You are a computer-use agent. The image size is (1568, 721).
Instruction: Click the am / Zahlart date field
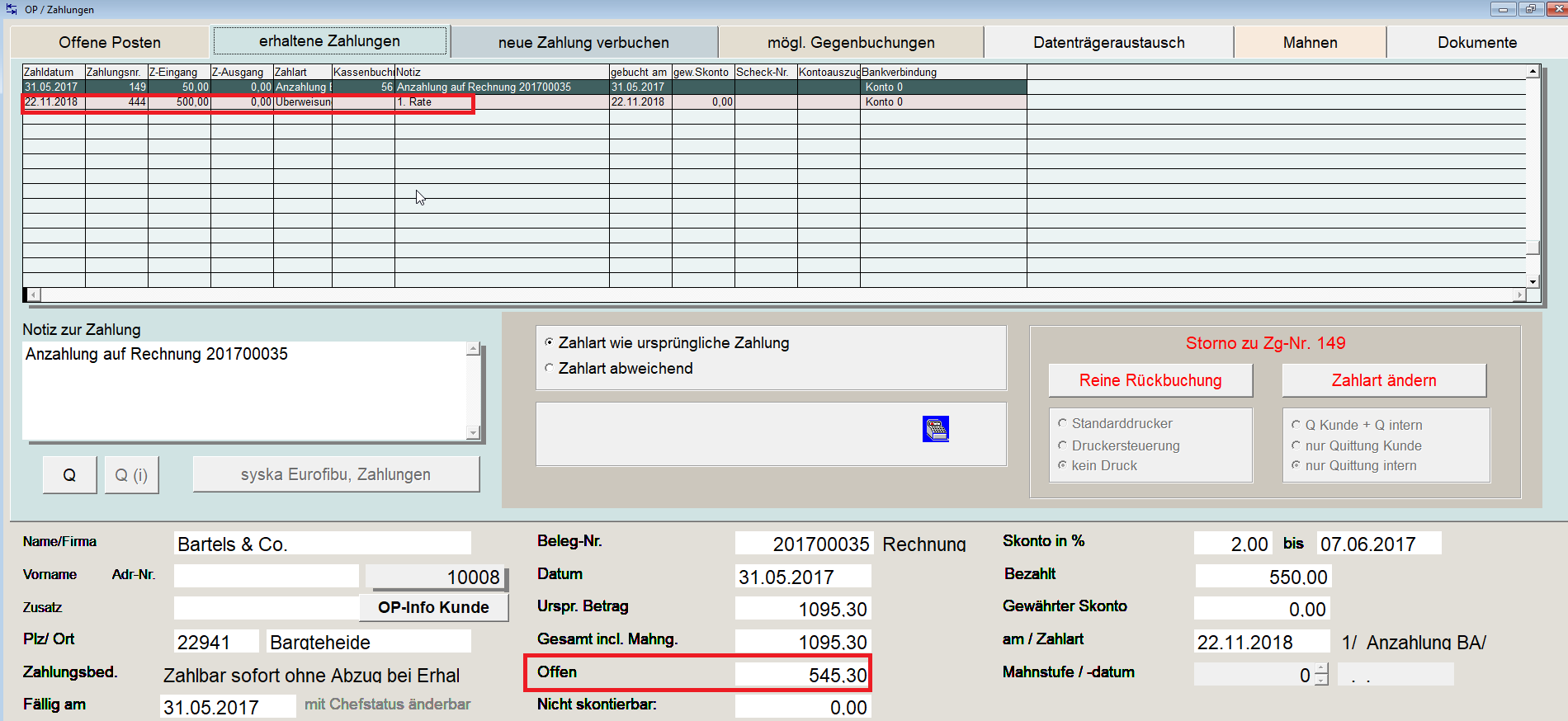coord(1263,641)
